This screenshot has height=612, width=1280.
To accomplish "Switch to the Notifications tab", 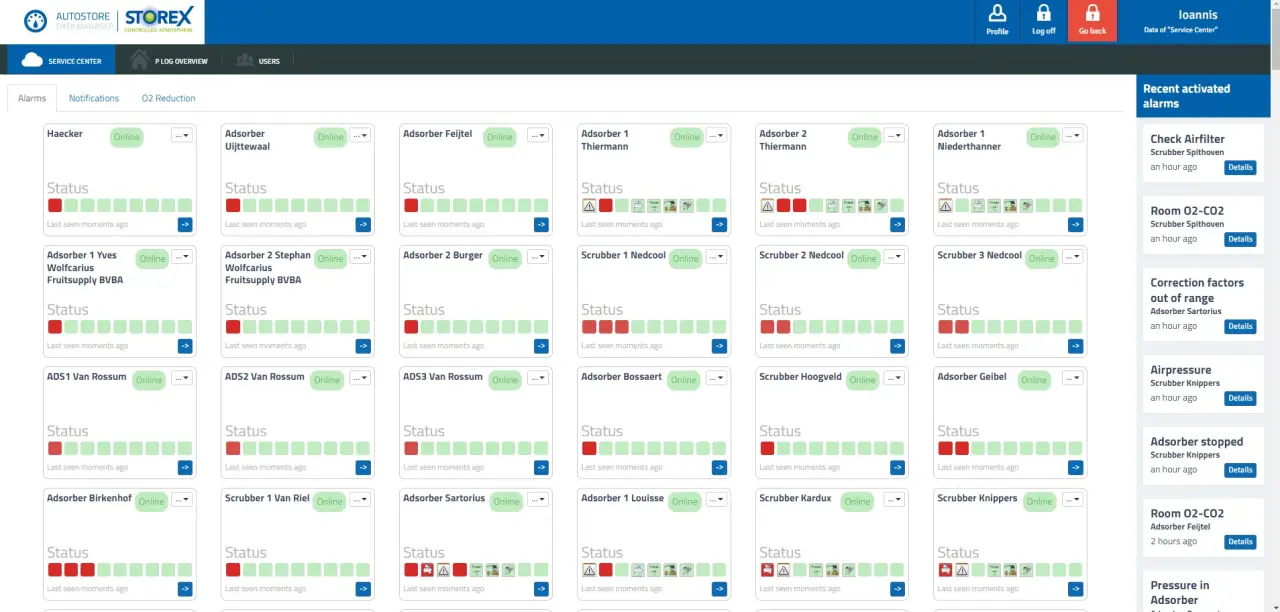I will (x=94, y=98).
